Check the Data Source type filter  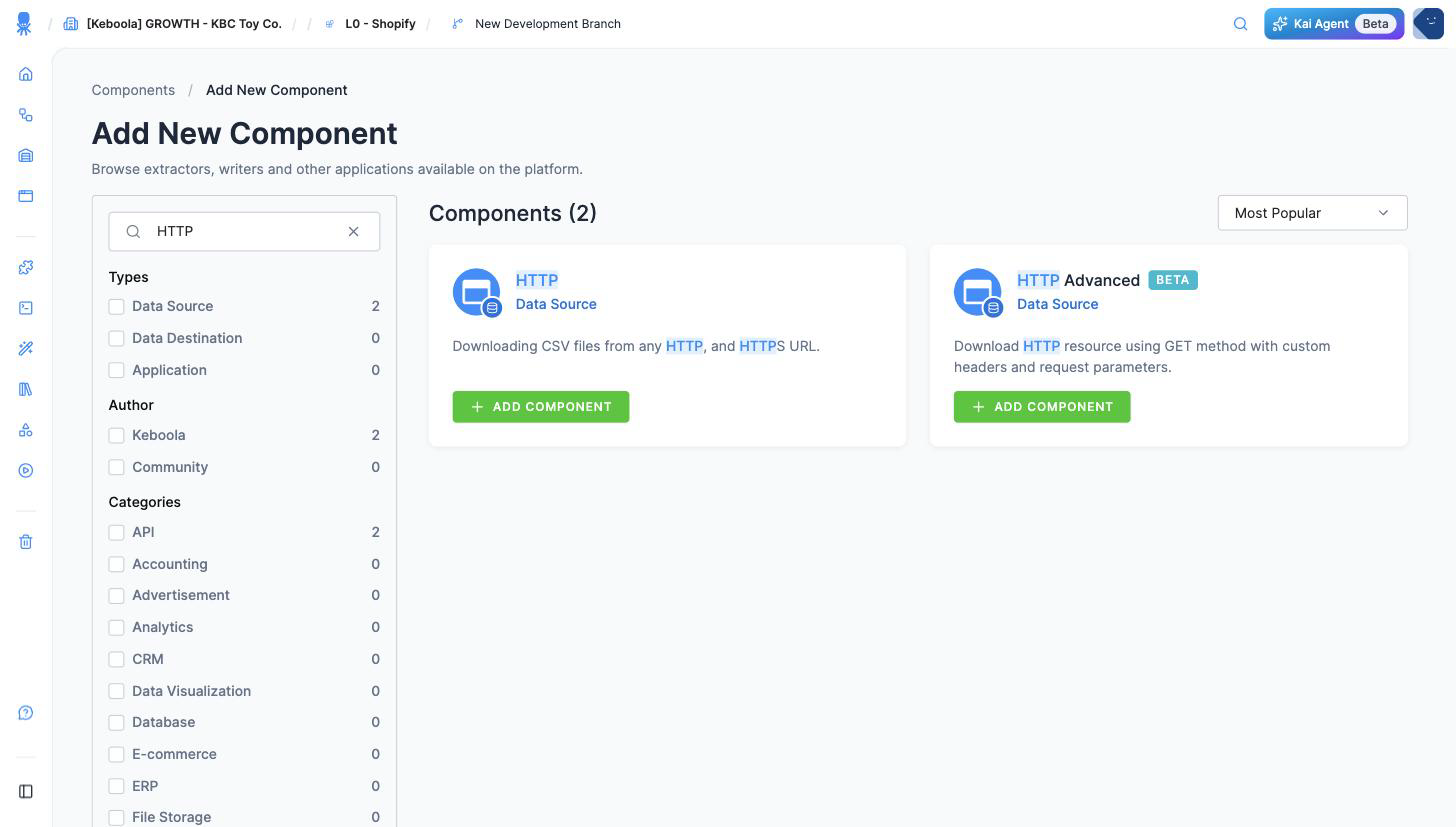pos(117,307)
